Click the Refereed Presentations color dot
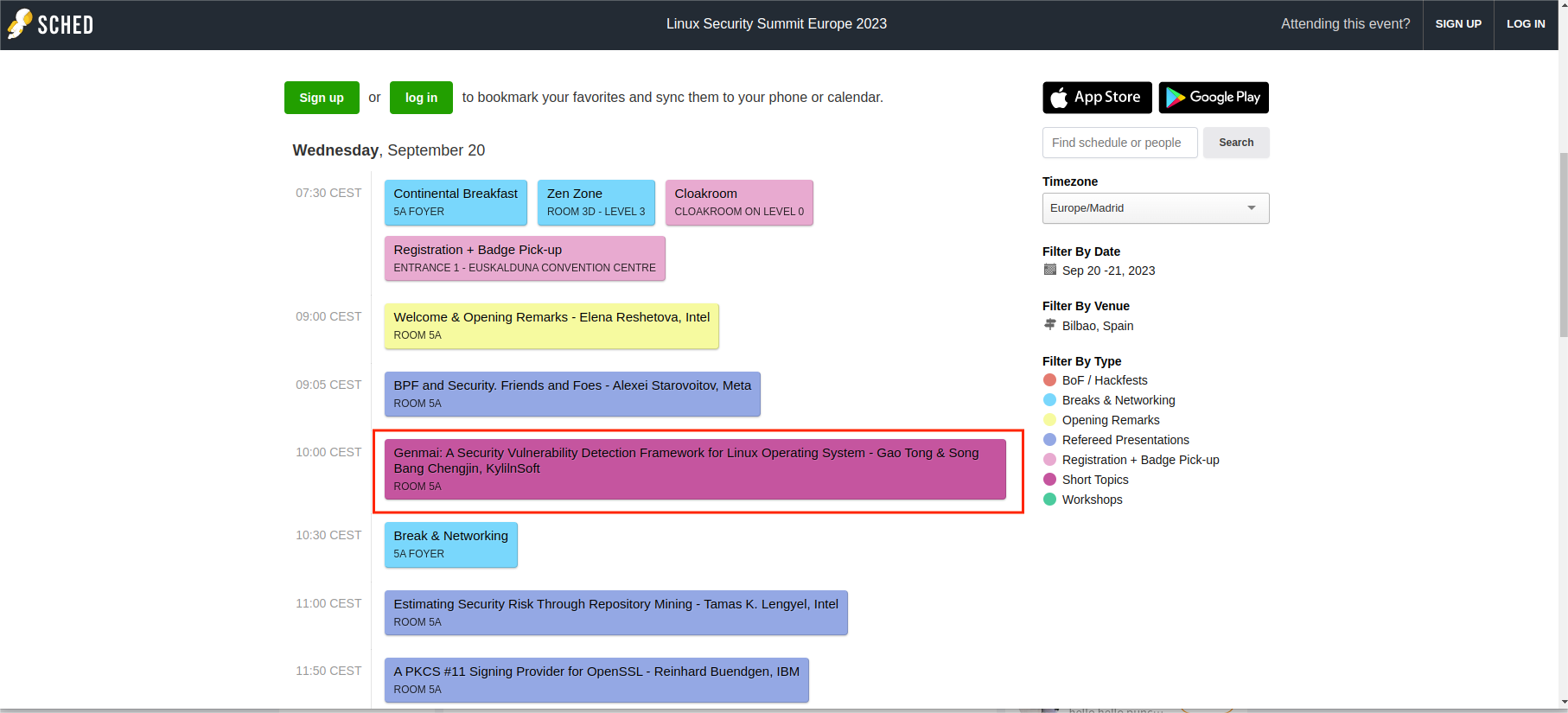The width and height of the screenshot is (1568, 713). click(1050, 440)
